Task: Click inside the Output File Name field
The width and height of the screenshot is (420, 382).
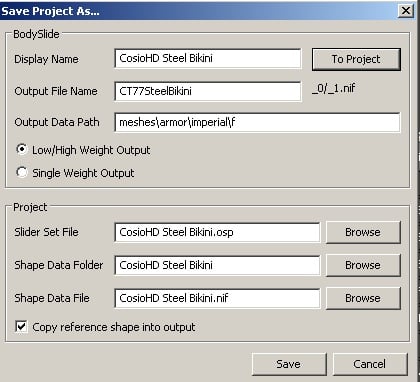Action: pos(208,91)
